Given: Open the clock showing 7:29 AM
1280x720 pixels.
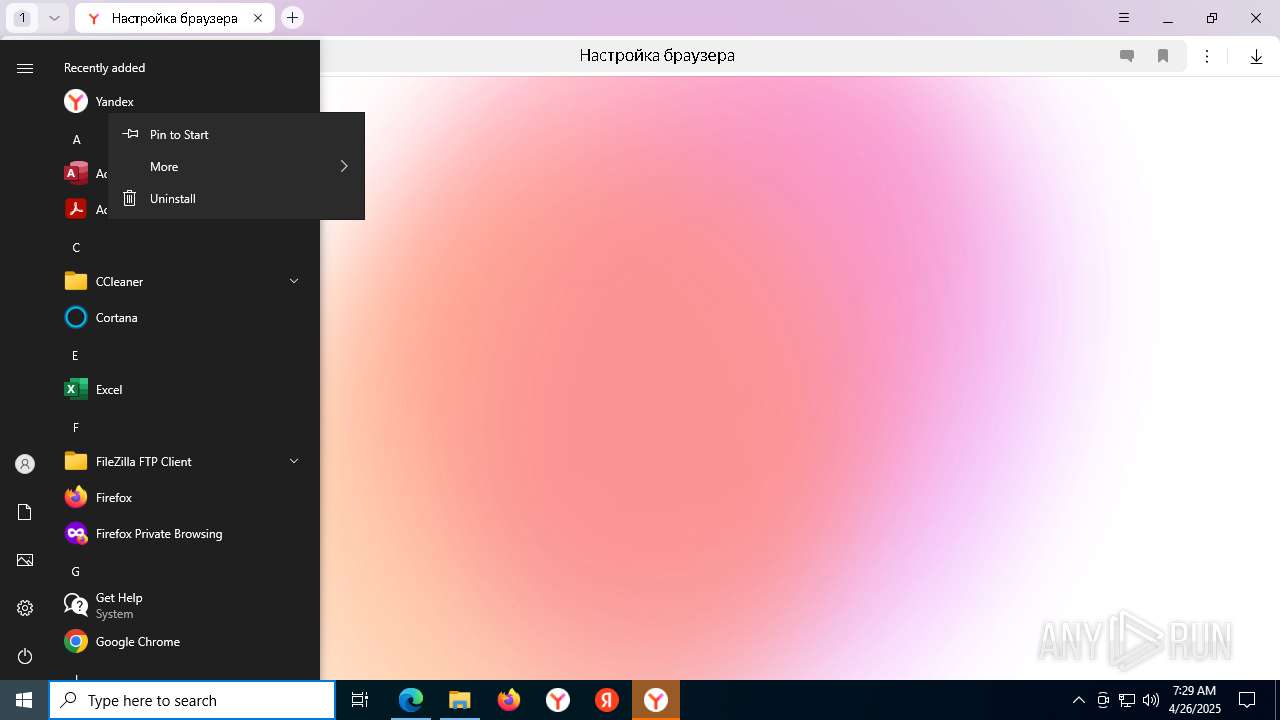Looking at the screenshot, I should pyautogui.click(x=1194, y=700).
